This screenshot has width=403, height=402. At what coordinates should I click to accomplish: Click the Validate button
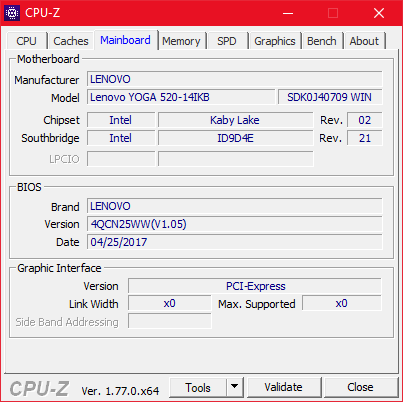click(x=283, y=387)
